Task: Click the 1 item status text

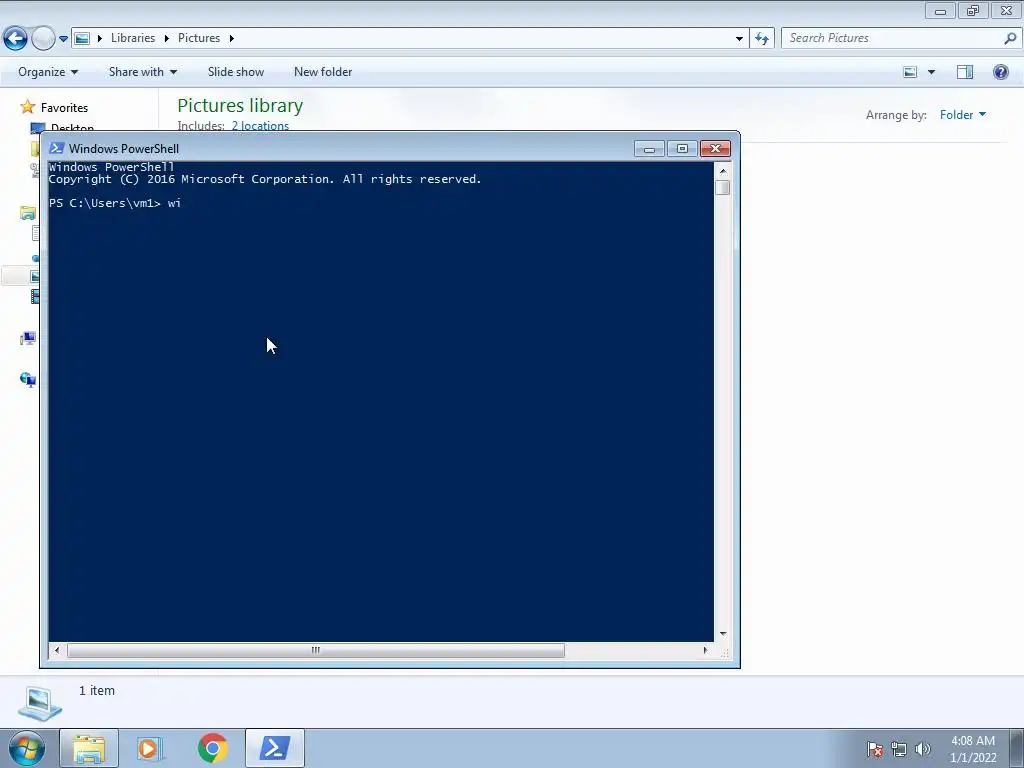Action: pos(97,690)
